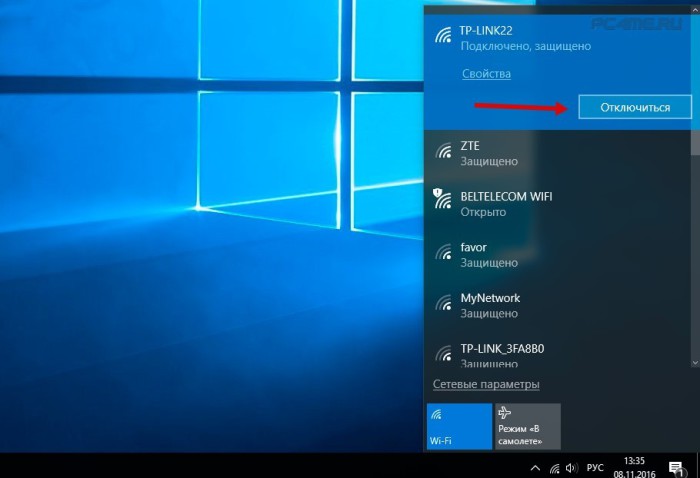Switch input language via РУС indicator
Viewport: 700px width, 478px height.
pos(595,468)
